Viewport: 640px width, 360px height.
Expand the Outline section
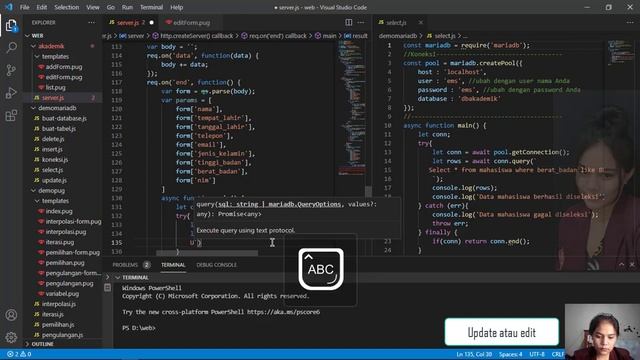(x=42, y=344)
